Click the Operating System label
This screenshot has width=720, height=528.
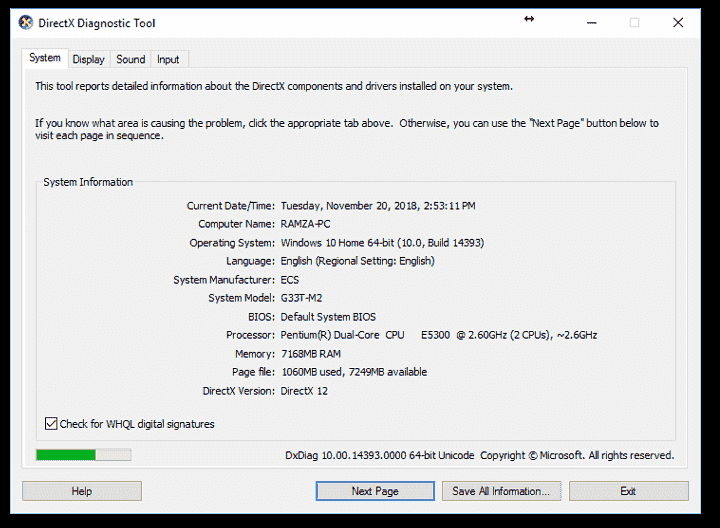[x=232, y=242]
